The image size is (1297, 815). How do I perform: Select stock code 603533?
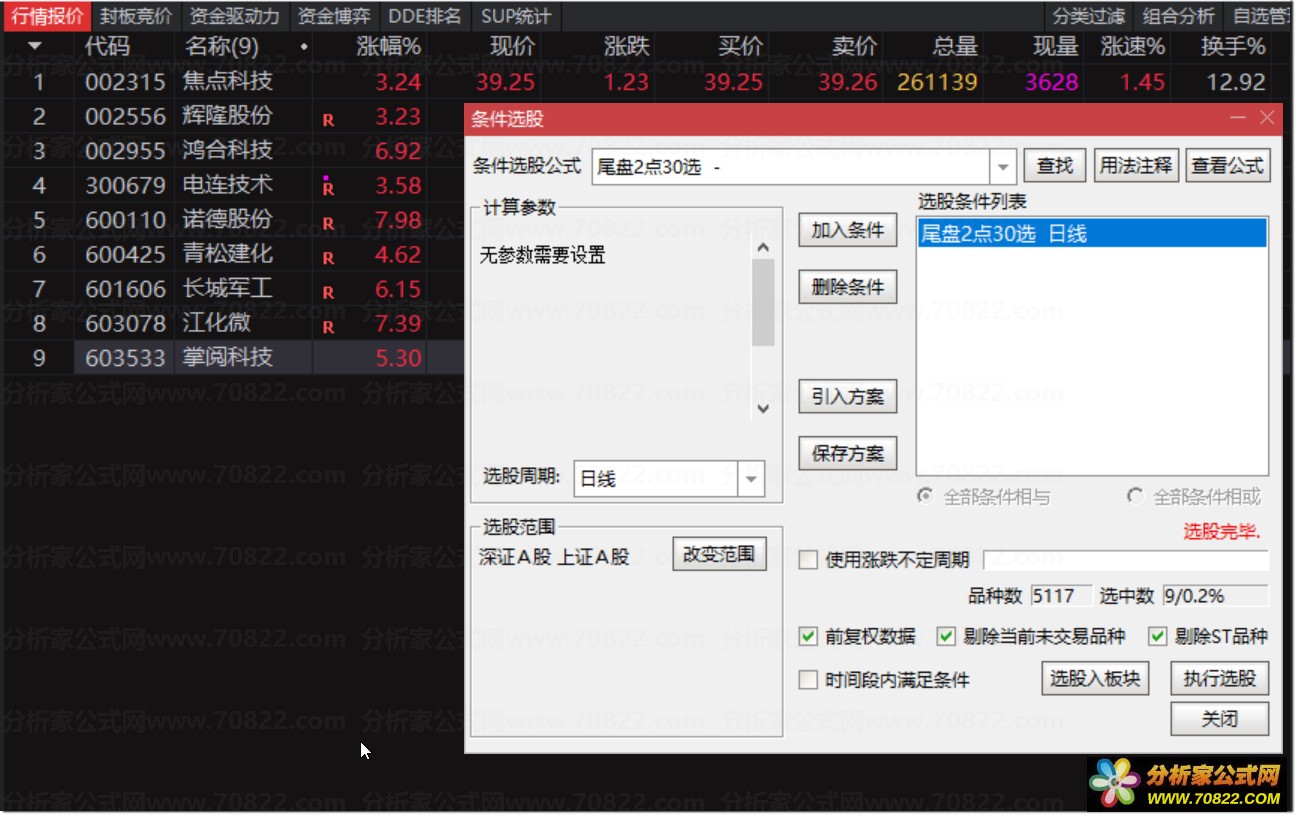[125, 358]
